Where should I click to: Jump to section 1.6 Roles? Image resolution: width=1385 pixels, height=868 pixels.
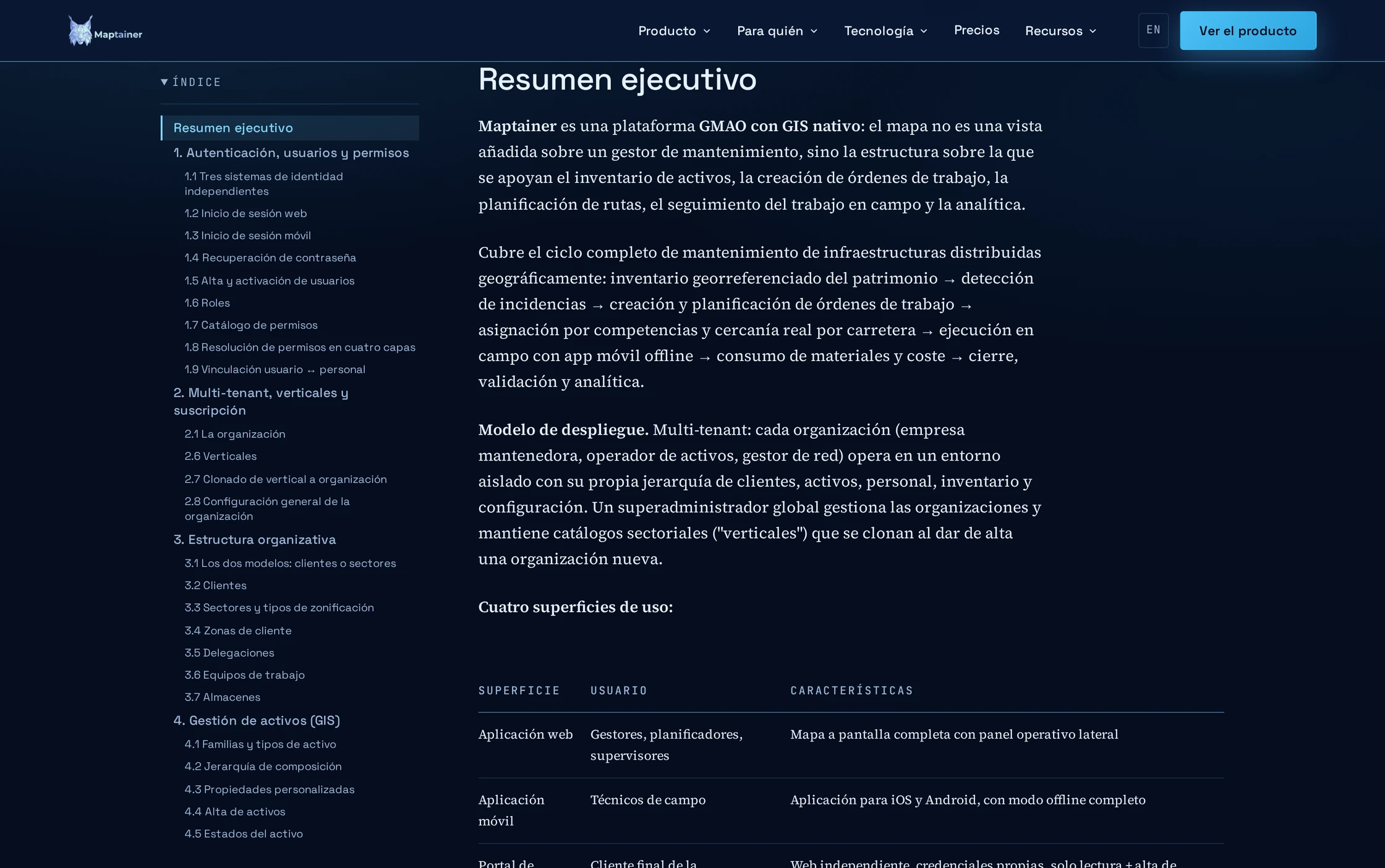click(207, 303)
